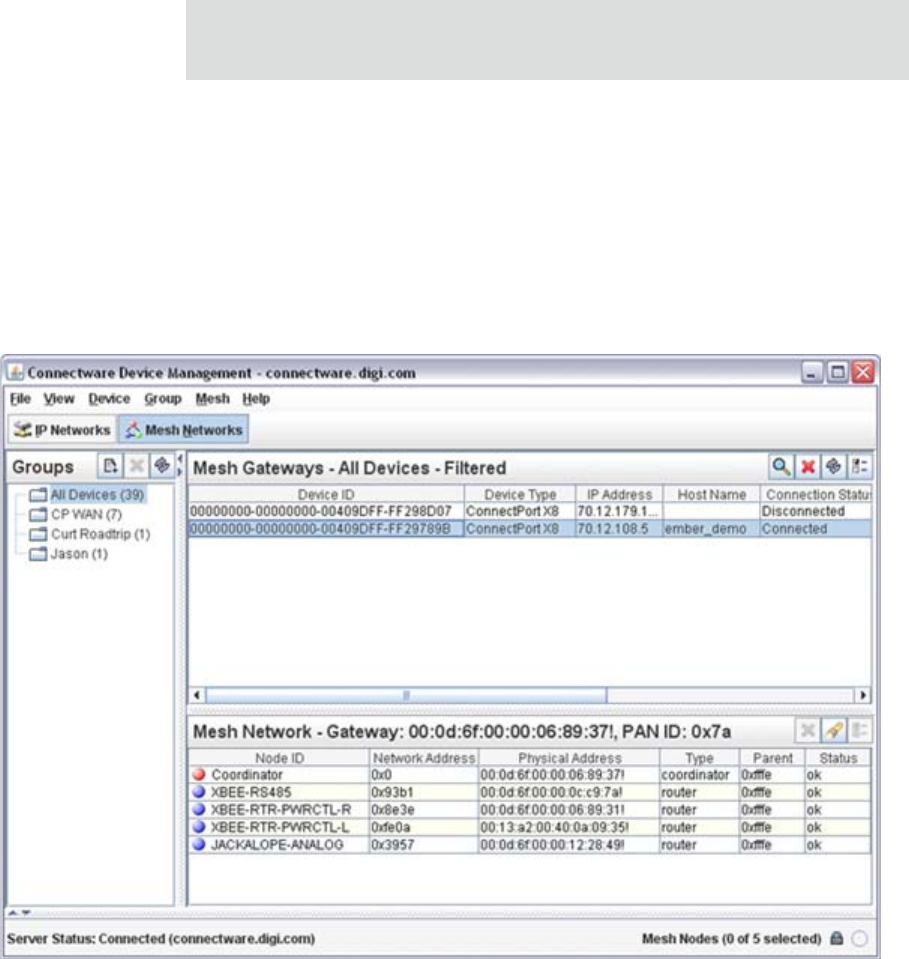Click the ember_demo host name cell
The width and height of the screenshot is (909, 959).
(x=711, y=528)
